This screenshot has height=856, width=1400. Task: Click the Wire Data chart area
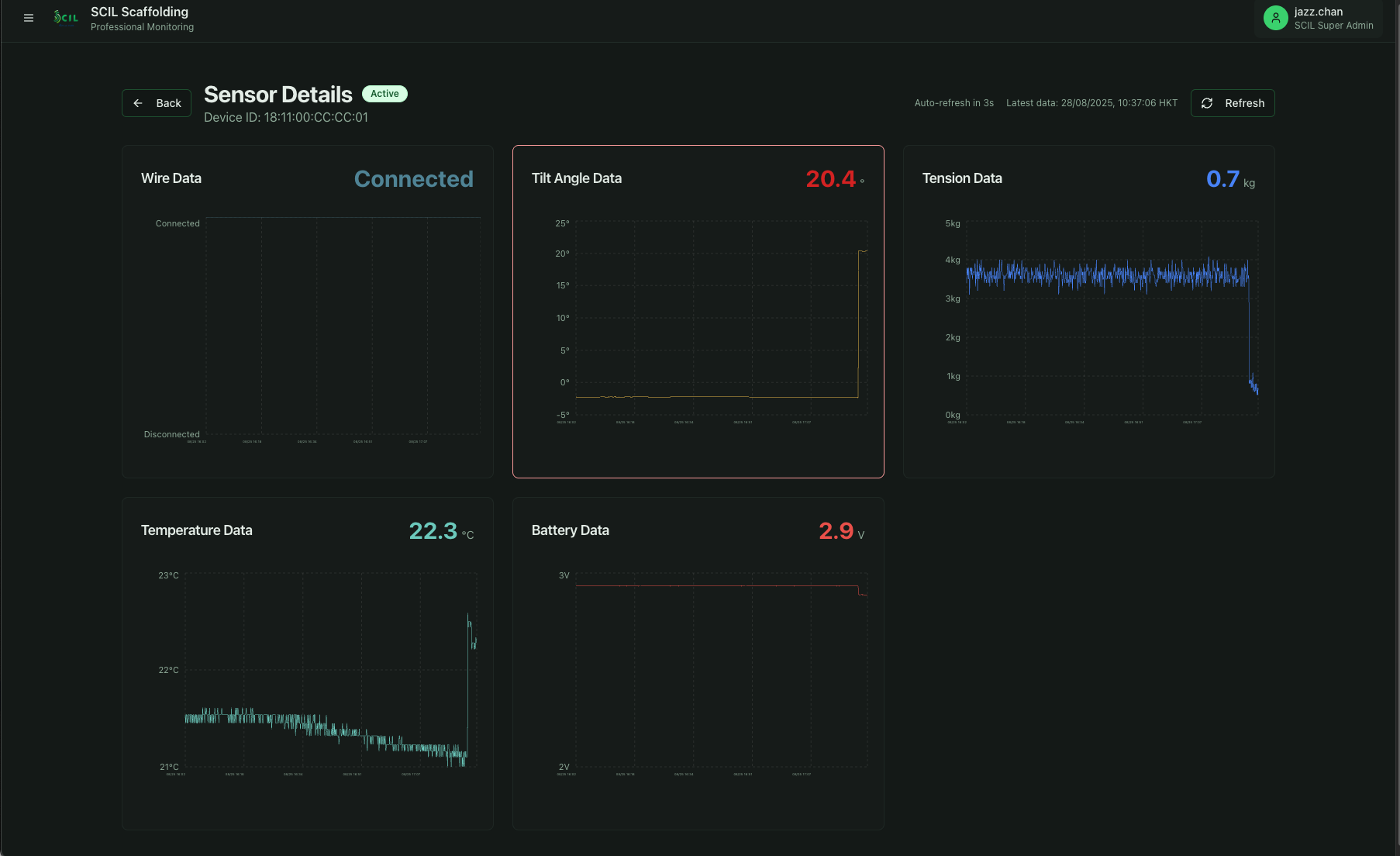tap(343, 326)
